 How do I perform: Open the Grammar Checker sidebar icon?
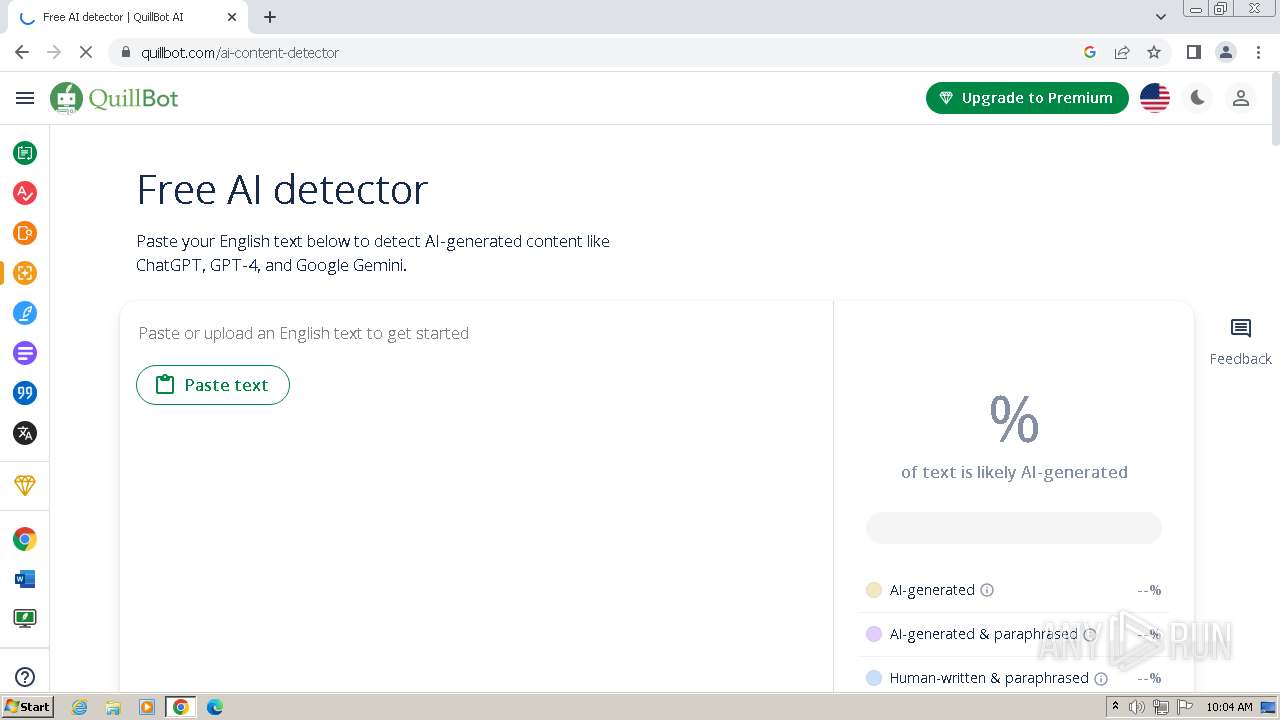[x=25, y=193]
